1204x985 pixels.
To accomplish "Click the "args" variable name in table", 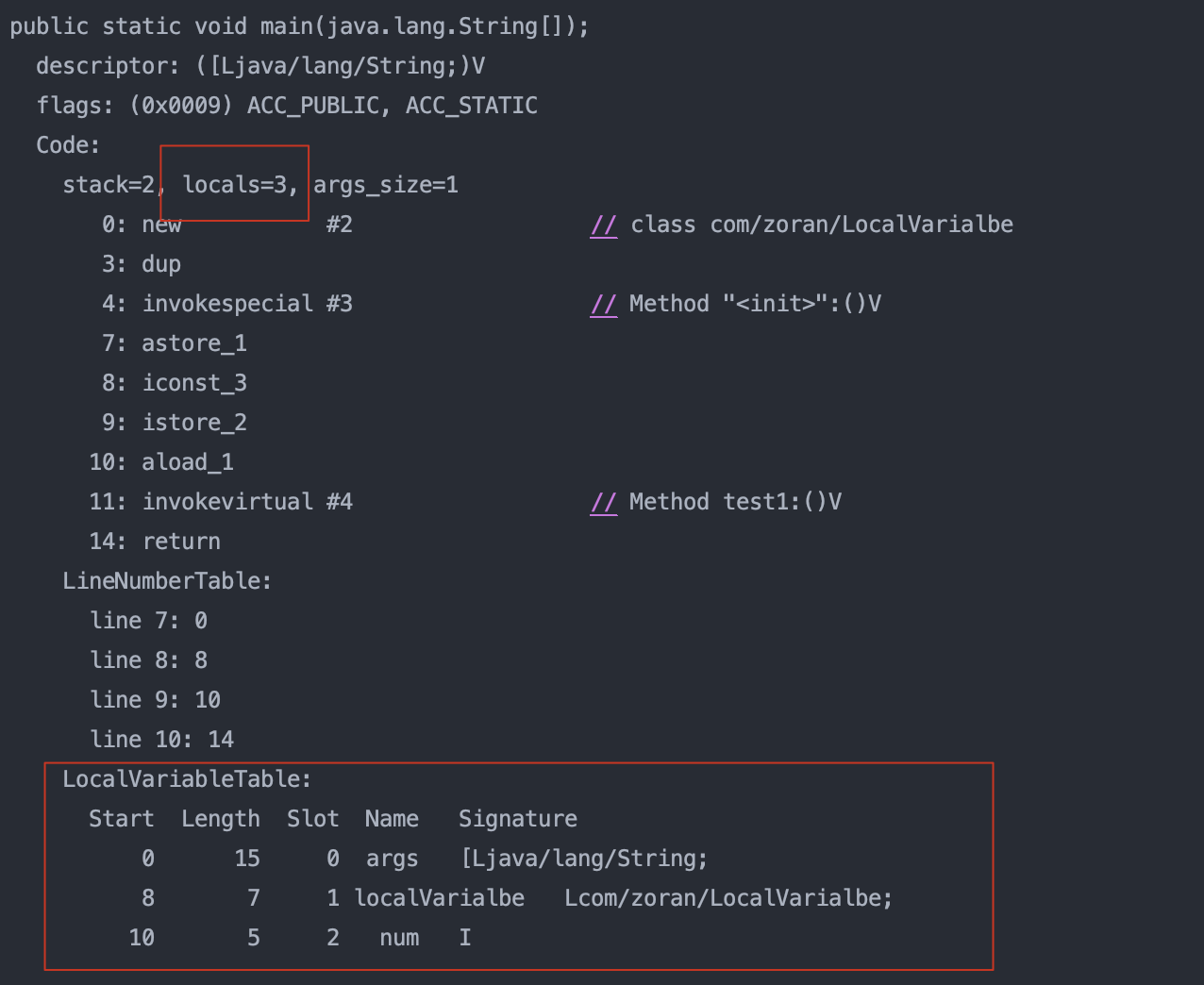I will (x=392, y=859).
